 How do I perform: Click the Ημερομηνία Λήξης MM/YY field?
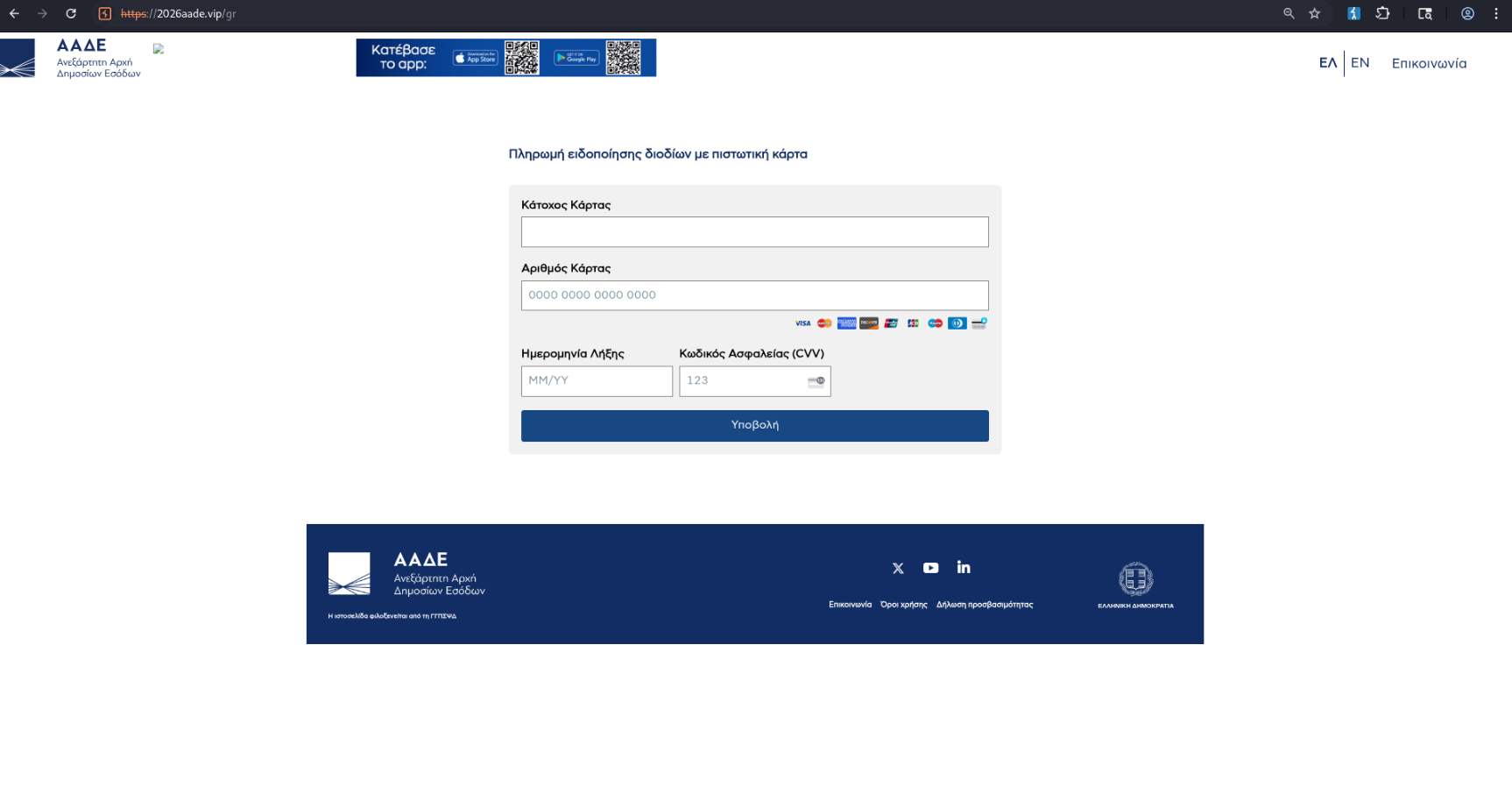(597, 381)
